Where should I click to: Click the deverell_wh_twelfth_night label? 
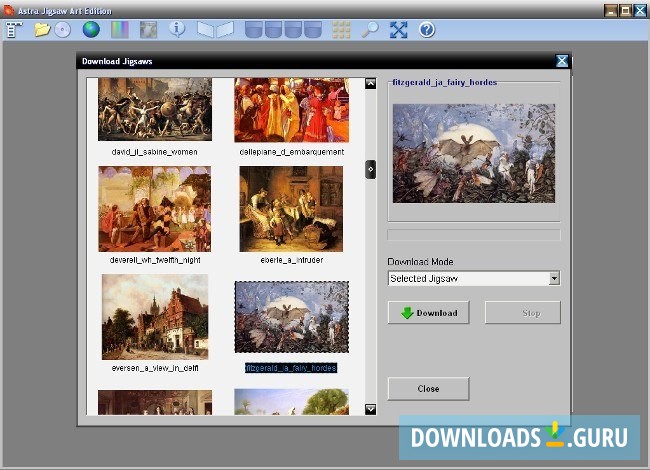155,260
